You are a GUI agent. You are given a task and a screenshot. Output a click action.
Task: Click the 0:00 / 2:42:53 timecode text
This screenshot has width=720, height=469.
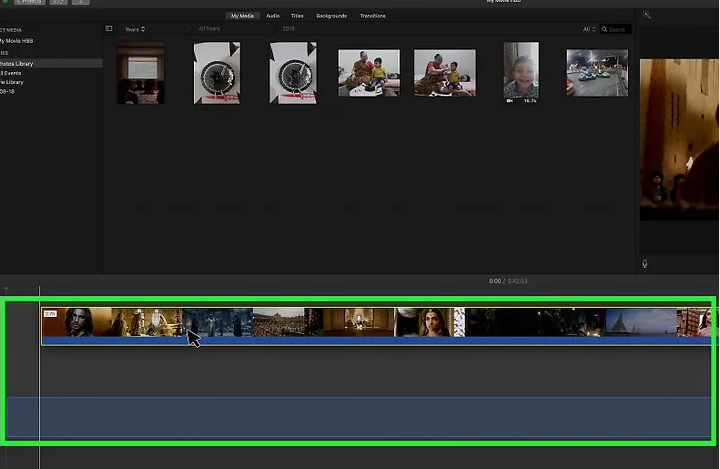coord(508,281)
